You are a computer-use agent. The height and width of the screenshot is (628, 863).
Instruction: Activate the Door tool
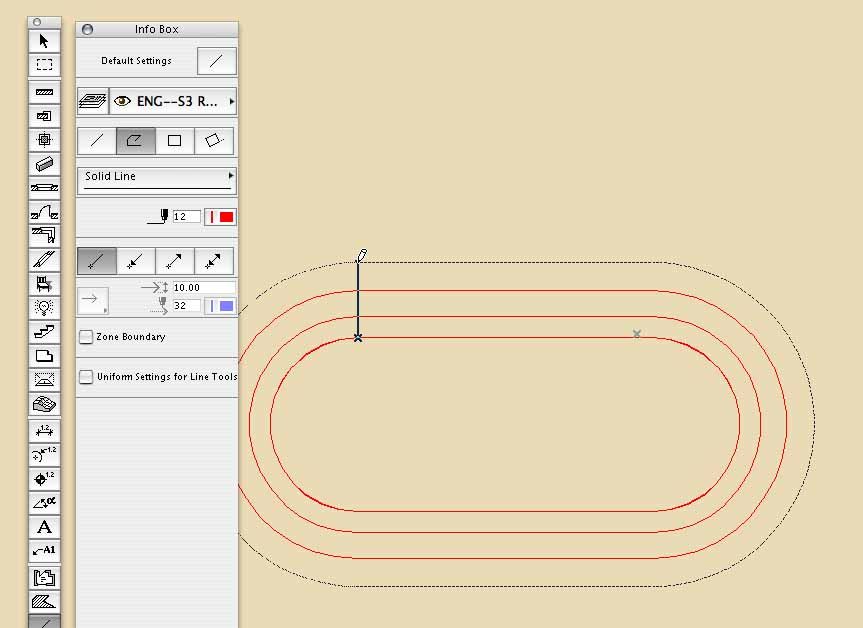44,212
